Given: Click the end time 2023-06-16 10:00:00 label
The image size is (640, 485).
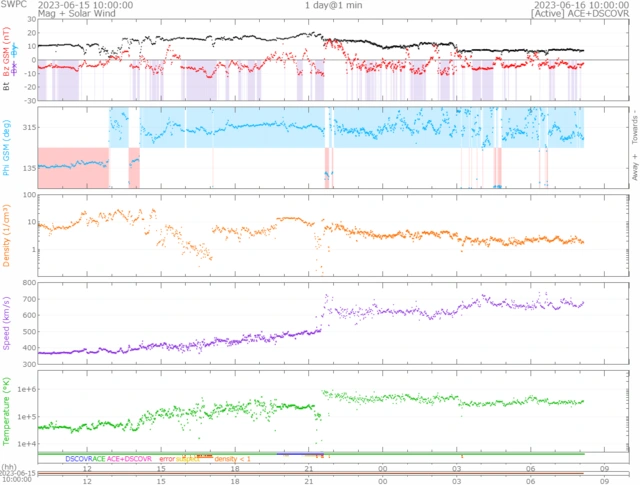Looking at the screenshot, I should click(x=586, y=4).
